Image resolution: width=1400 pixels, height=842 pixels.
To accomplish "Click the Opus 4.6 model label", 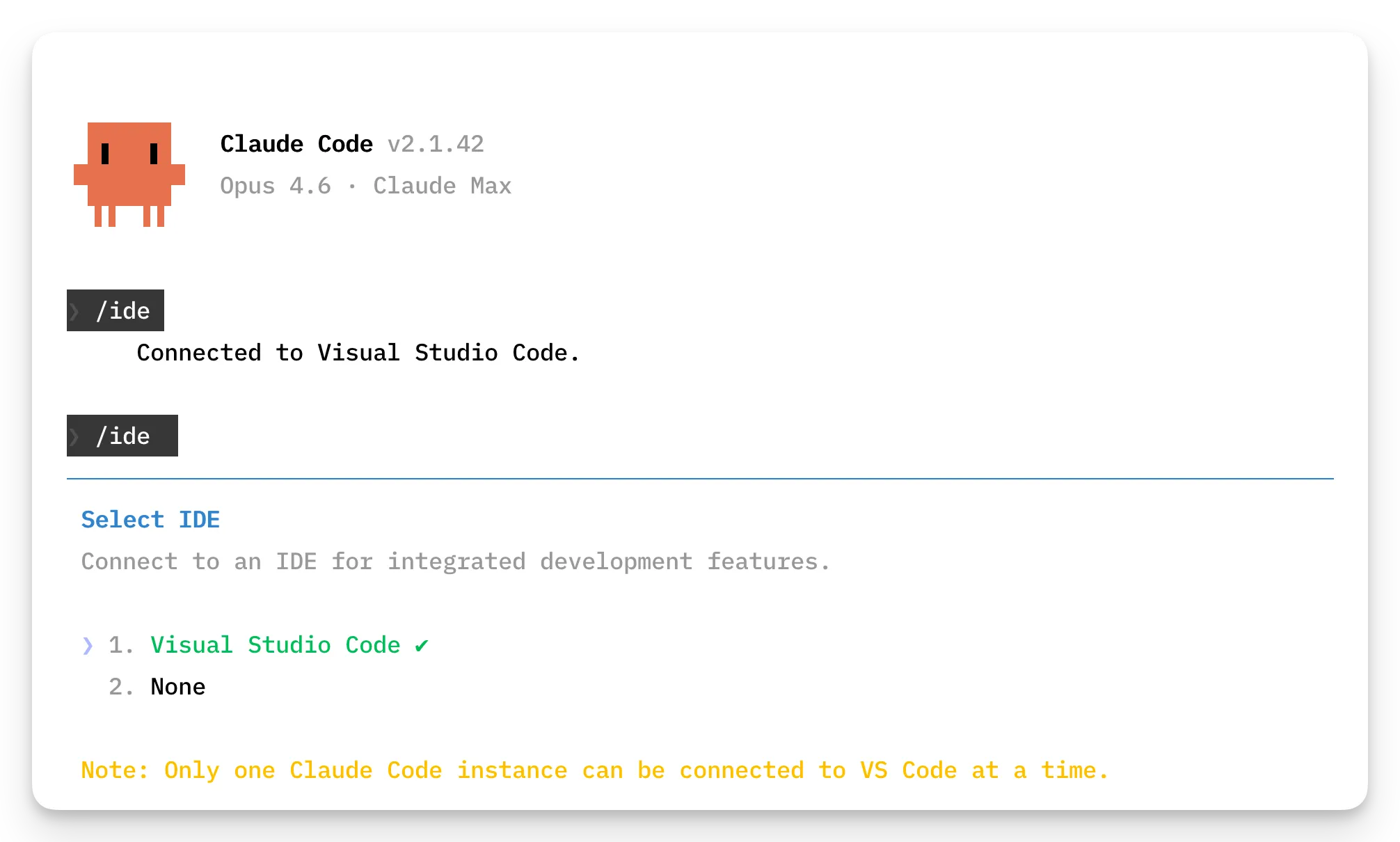I will point(275,185).
